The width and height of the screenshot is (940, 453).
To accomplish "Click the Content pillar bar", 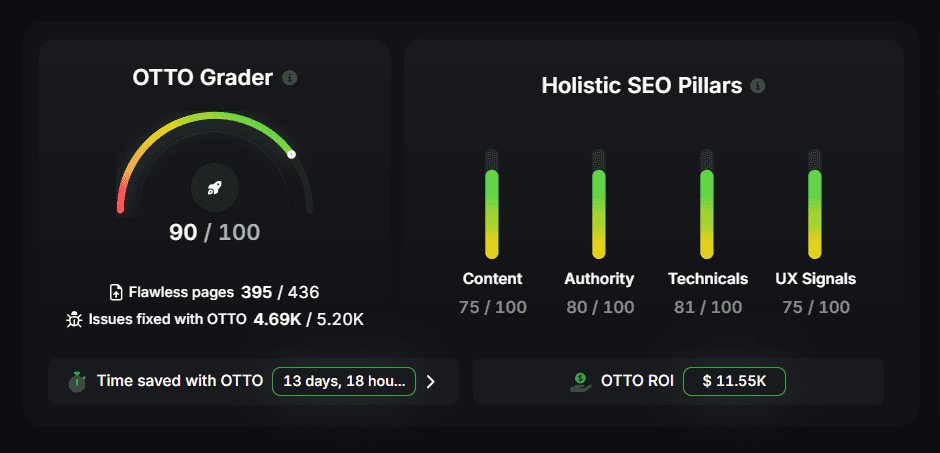I will (492, 213).
